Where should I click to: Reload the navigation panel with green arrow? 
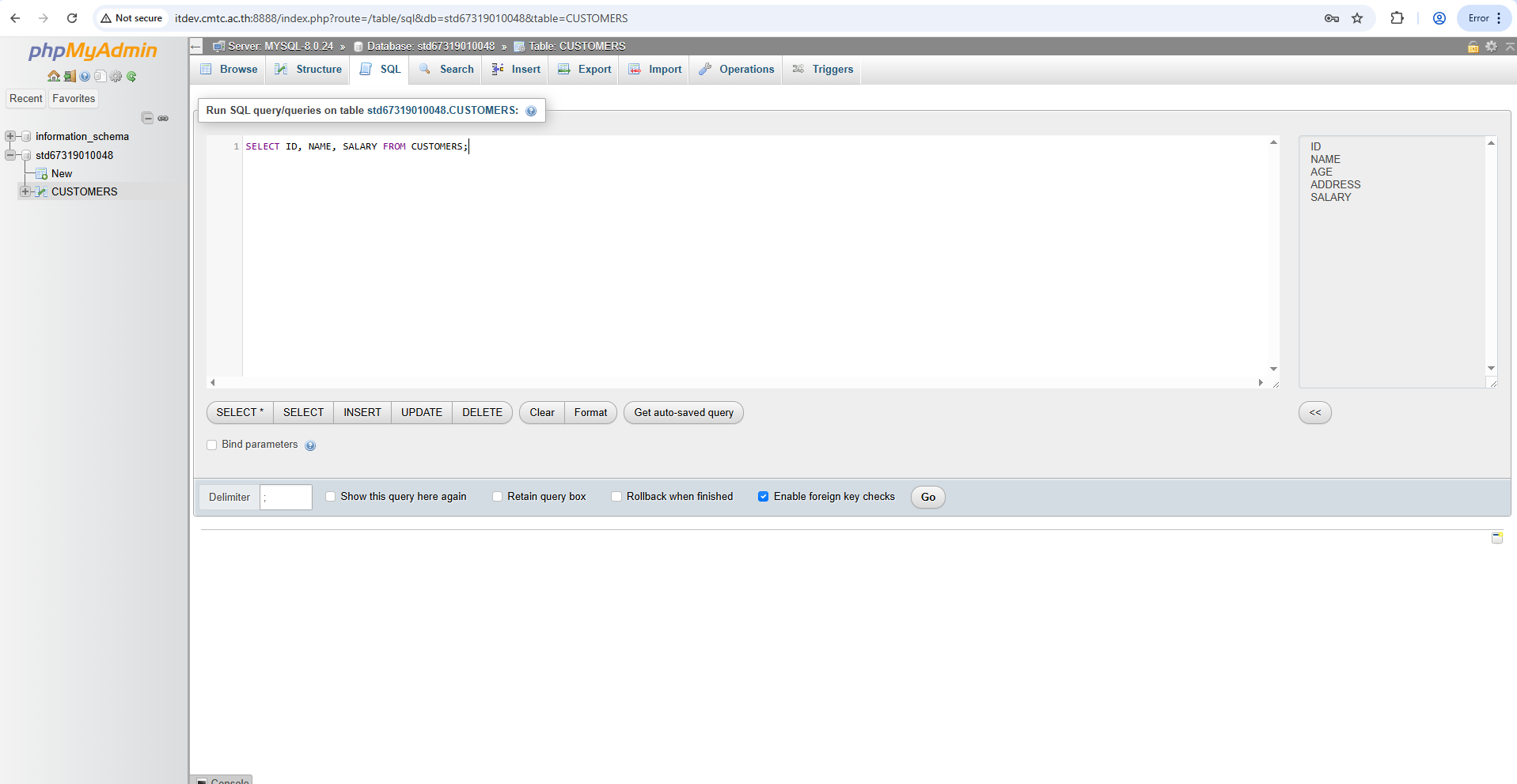pos(131,77)
